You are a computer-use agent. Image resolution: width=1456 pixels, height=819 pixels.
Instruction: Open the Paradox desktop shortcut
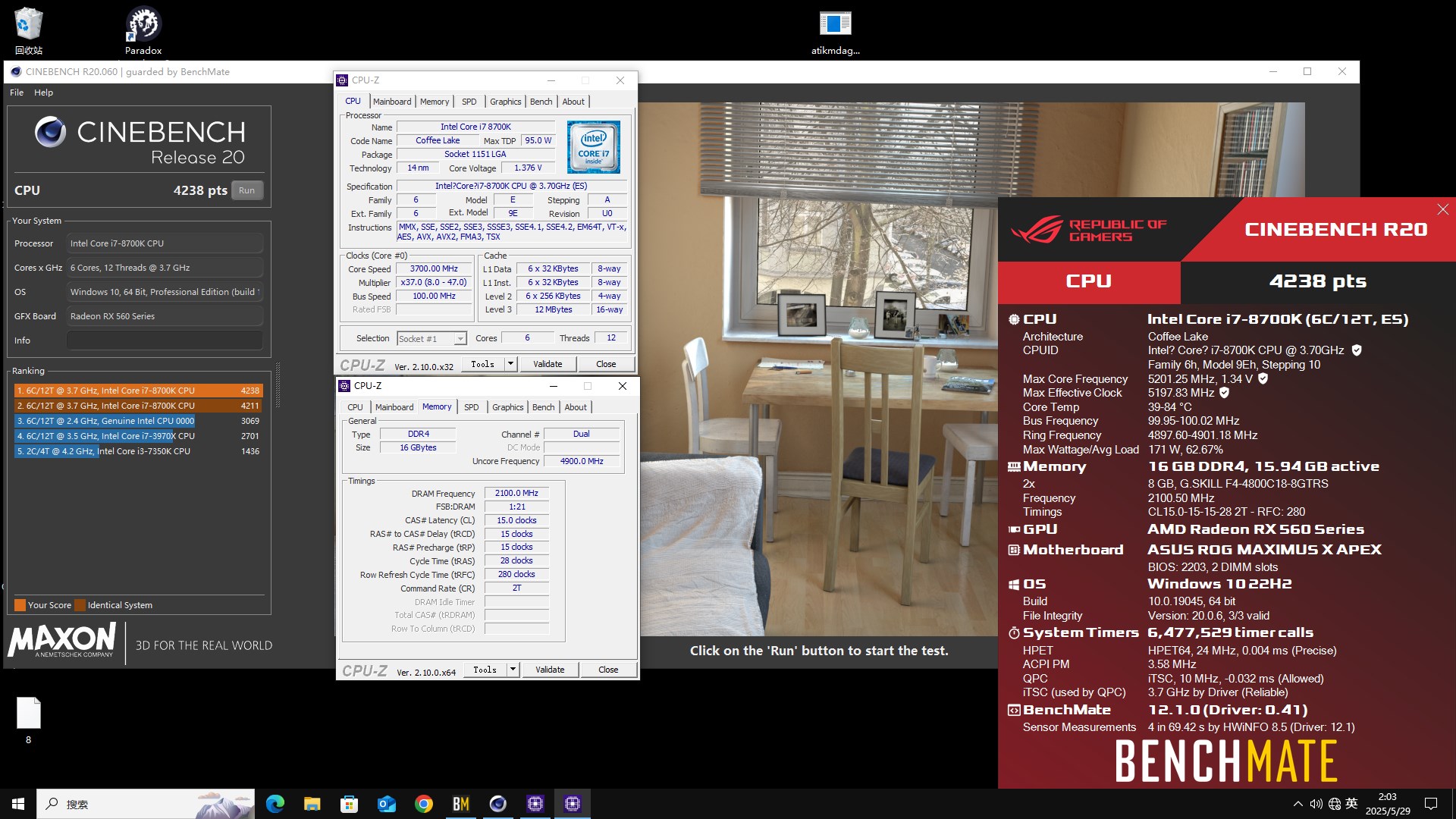143,30
